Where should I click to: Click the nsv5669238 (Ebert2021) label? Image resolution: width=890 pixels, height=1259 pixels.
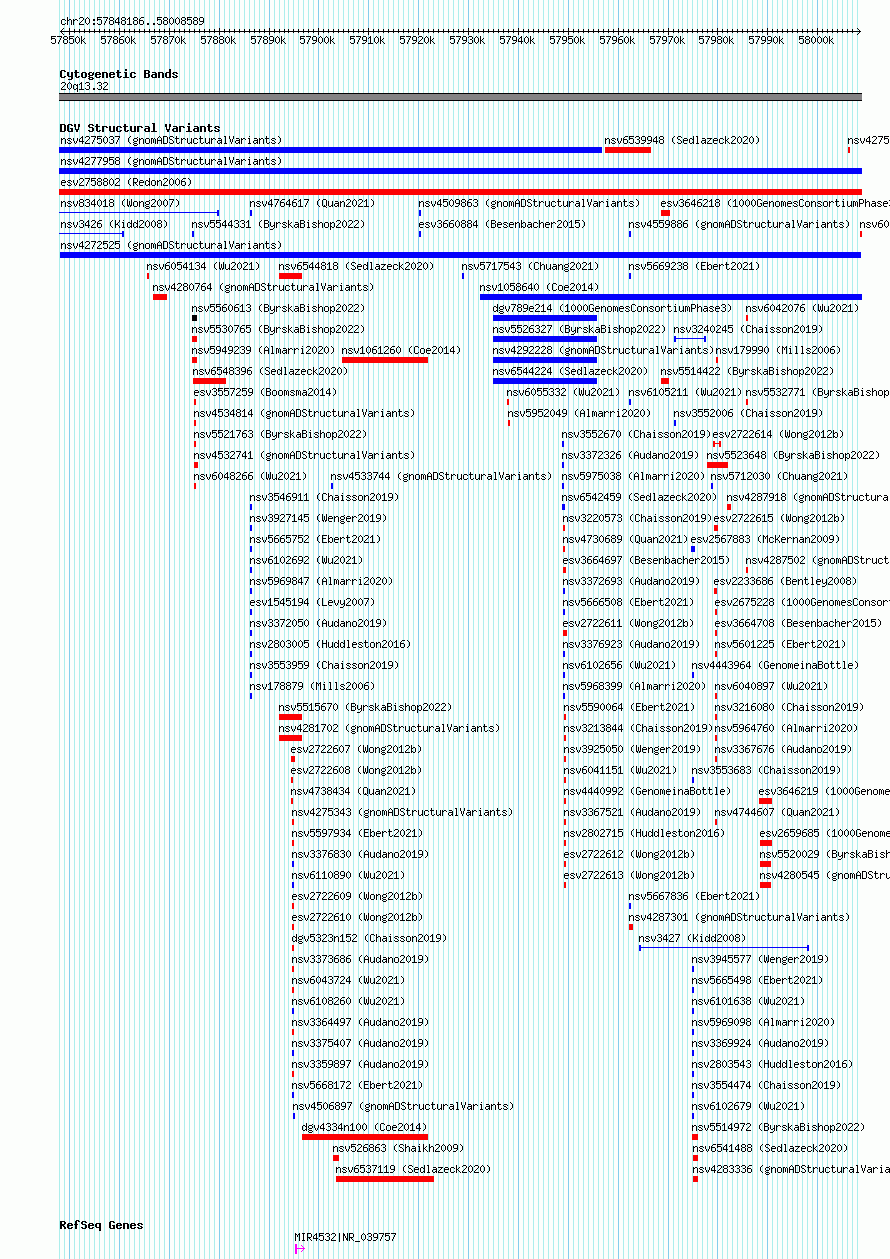(692, 266)
